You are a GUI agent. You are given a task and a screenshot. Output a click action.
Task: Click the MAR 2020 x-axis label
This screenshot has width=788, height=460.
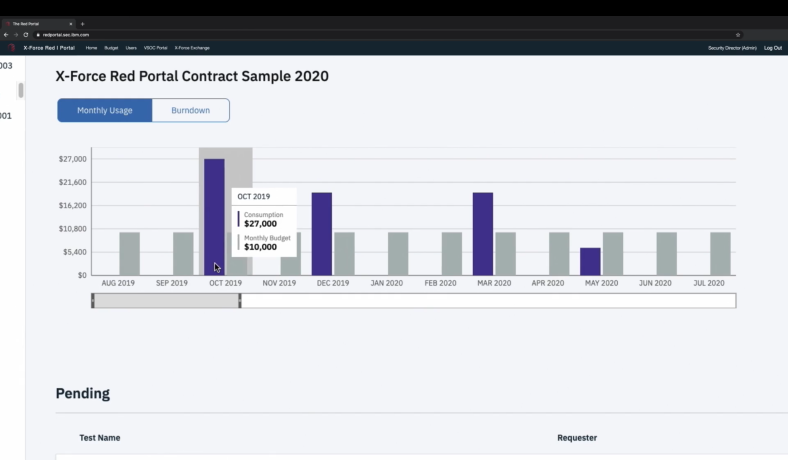click(x=494, y=283)
